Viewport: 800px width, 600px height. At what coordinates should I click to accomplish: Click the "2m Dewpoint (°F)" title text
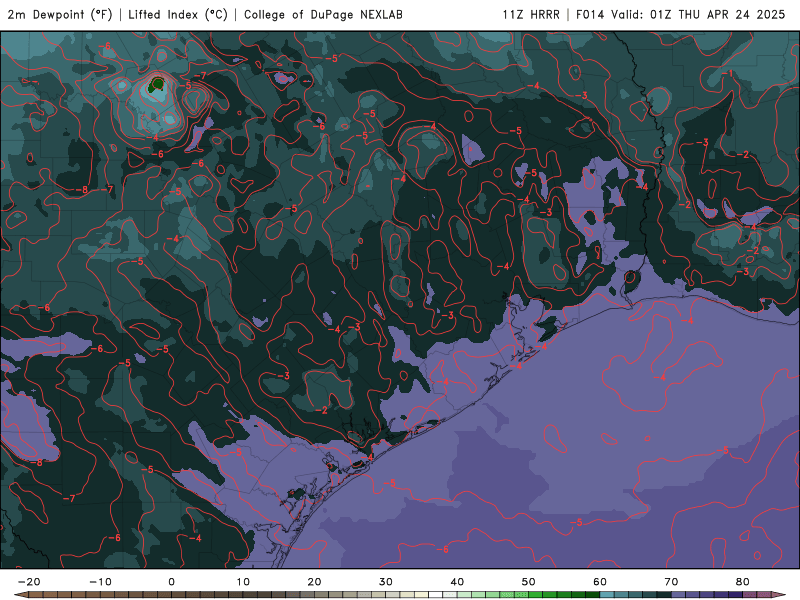point(60,14)
